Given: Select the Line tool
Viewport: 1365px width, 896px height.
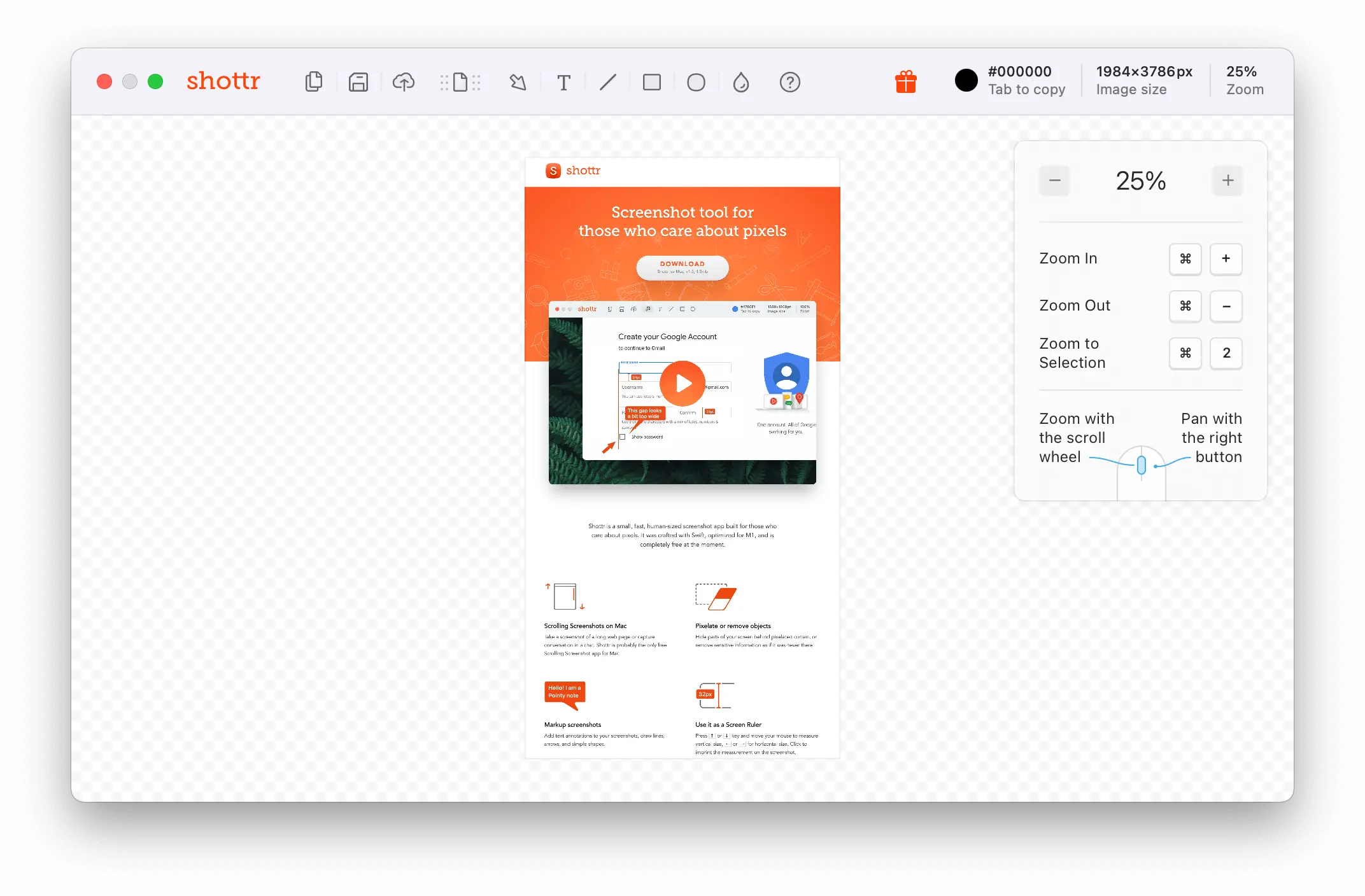Looking at the screenshot, I should pyautogui.click(x=608, y=82).
